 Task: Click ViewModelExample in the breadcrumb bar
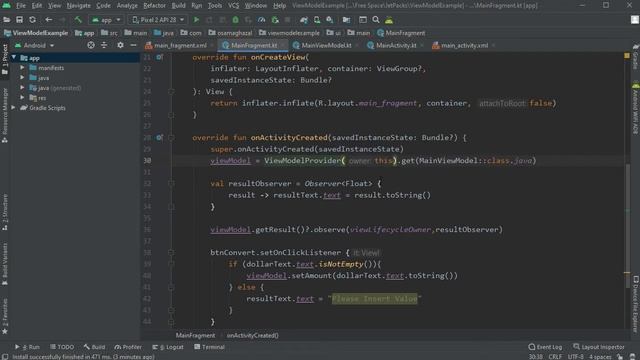[36, 33]
